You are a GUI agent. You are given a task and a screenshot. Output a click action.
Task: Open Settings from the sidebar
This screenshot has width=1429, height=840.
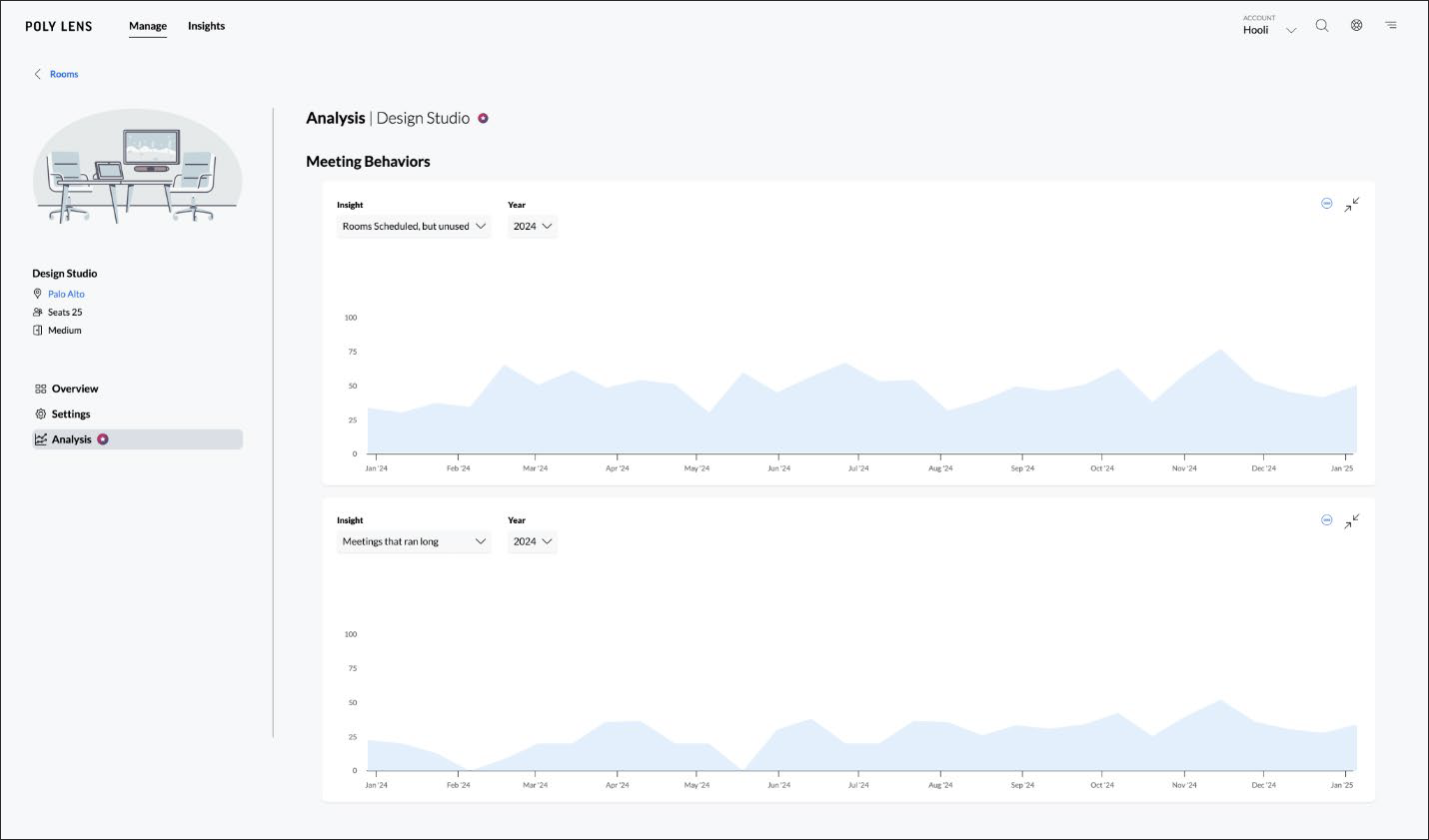[x=70, y=414]
